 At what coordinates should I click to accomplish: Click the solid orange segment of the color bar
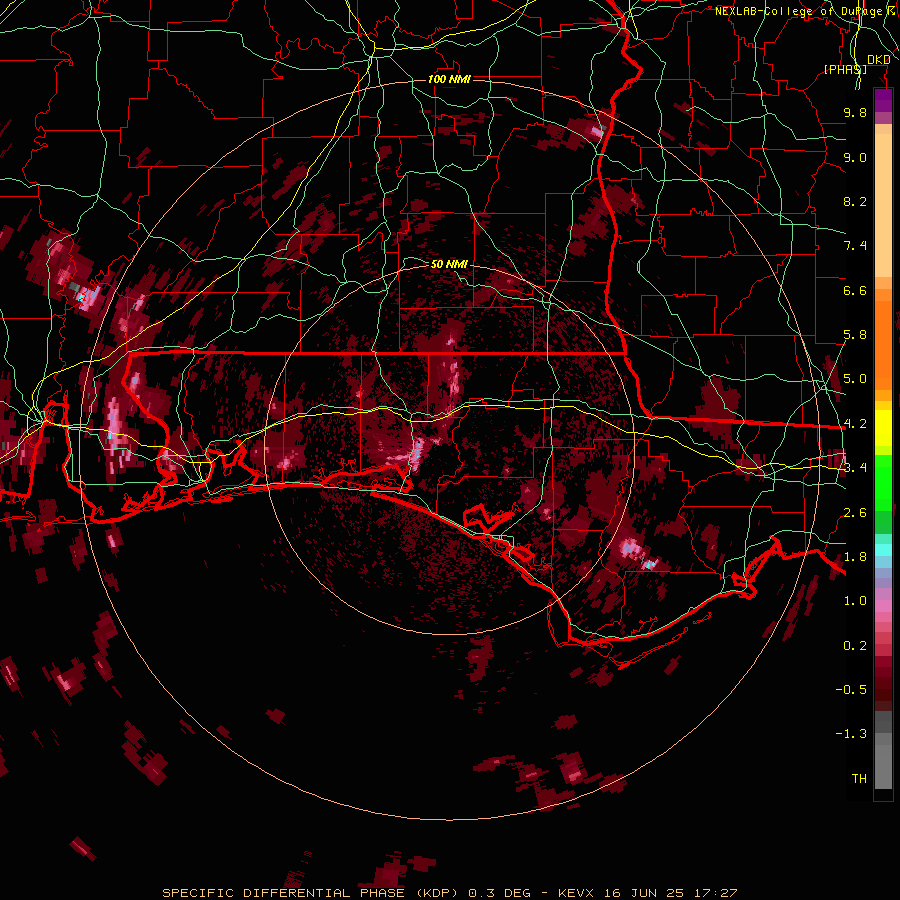[883, 344]
